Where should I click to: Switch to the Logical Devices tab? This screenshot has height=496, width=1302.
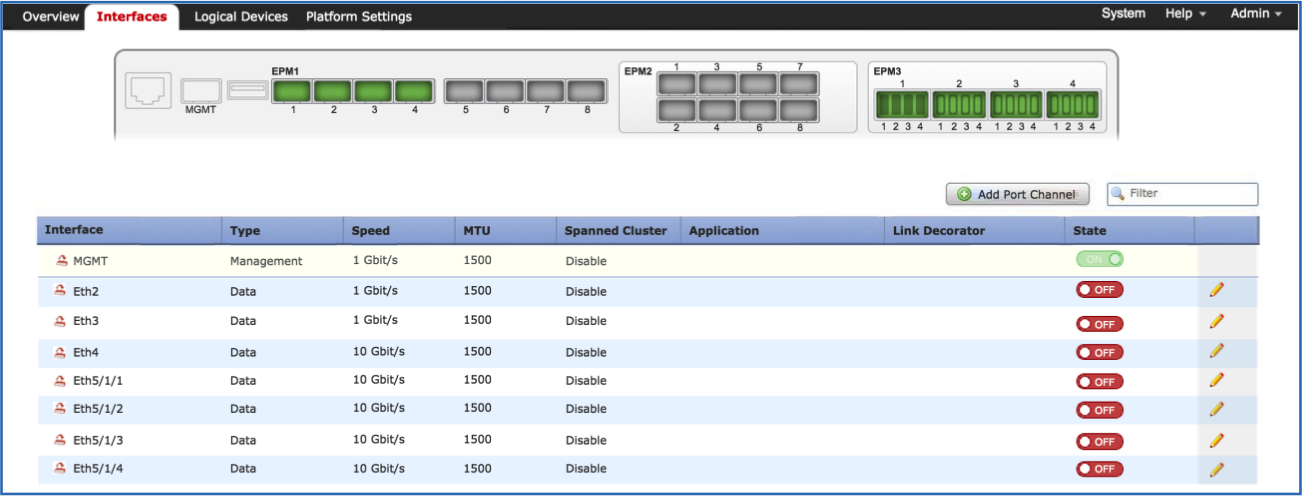point(240,17)
